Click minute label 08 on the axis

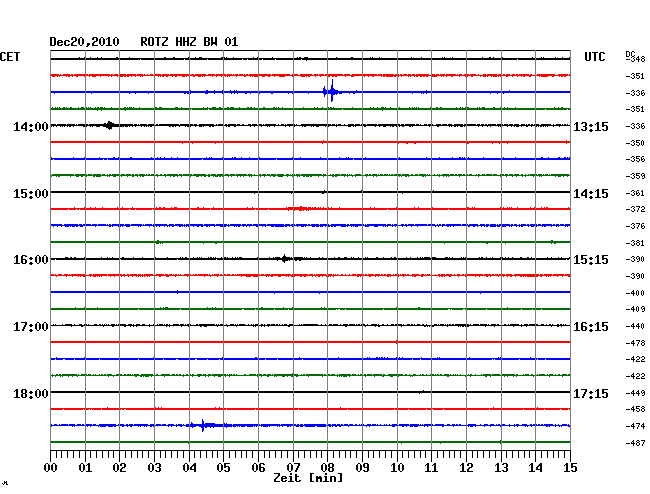pyautogui.click(x=327, y=468)
